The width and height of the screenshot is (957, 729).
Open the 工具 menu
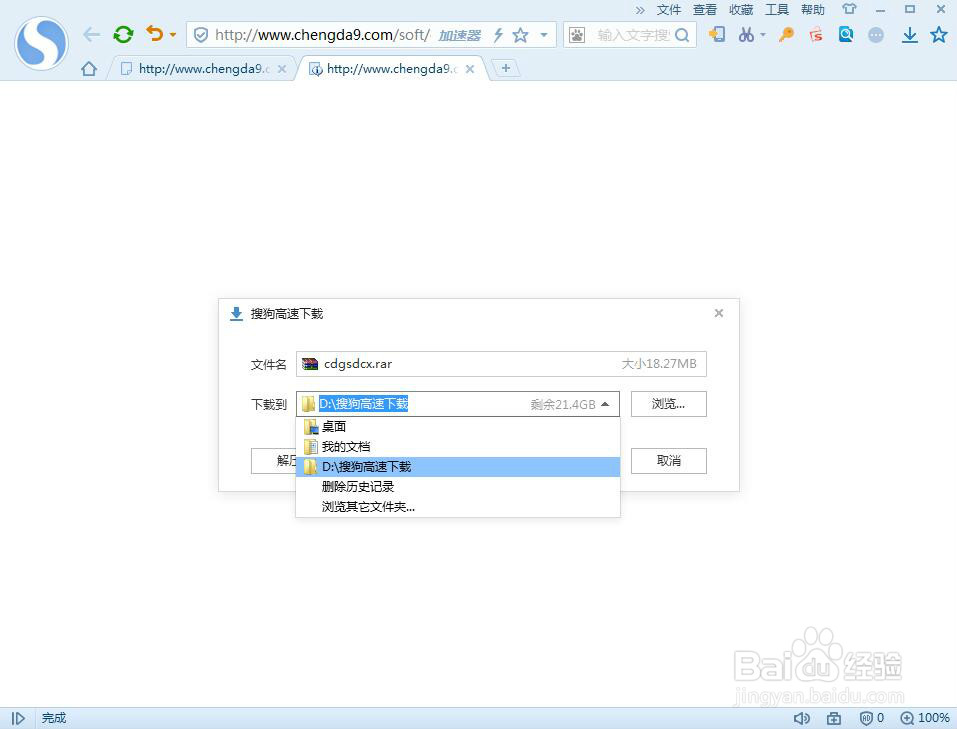[x=777, y=10]
